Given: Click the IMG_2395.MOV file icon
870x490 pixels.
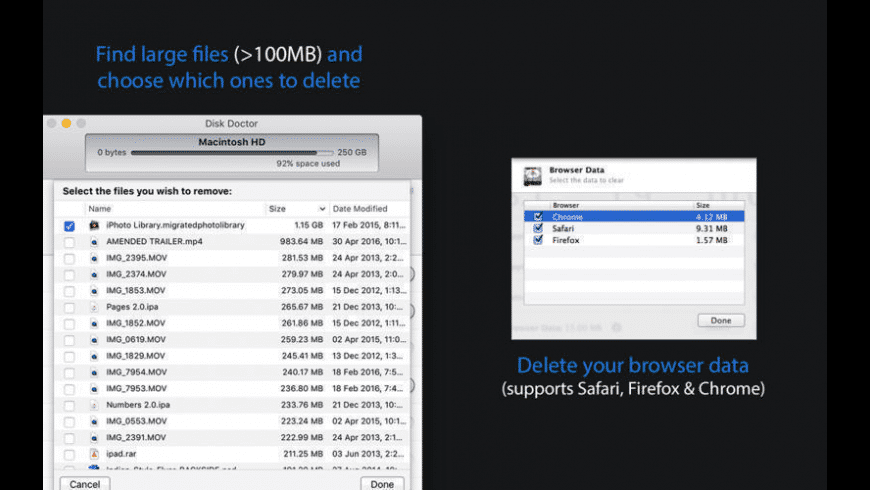Looking at the screenshot, I should click(x=94, y=258).
